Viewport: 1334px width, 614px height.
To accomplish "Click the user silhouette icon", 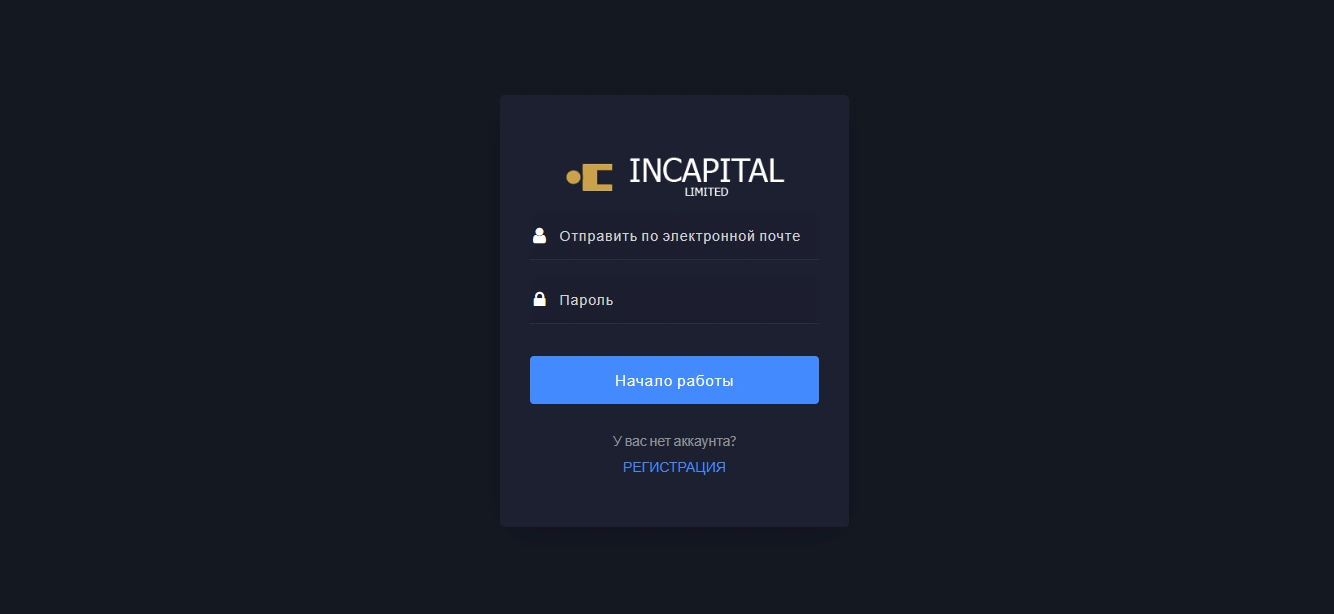I will (x=540, y=236).
